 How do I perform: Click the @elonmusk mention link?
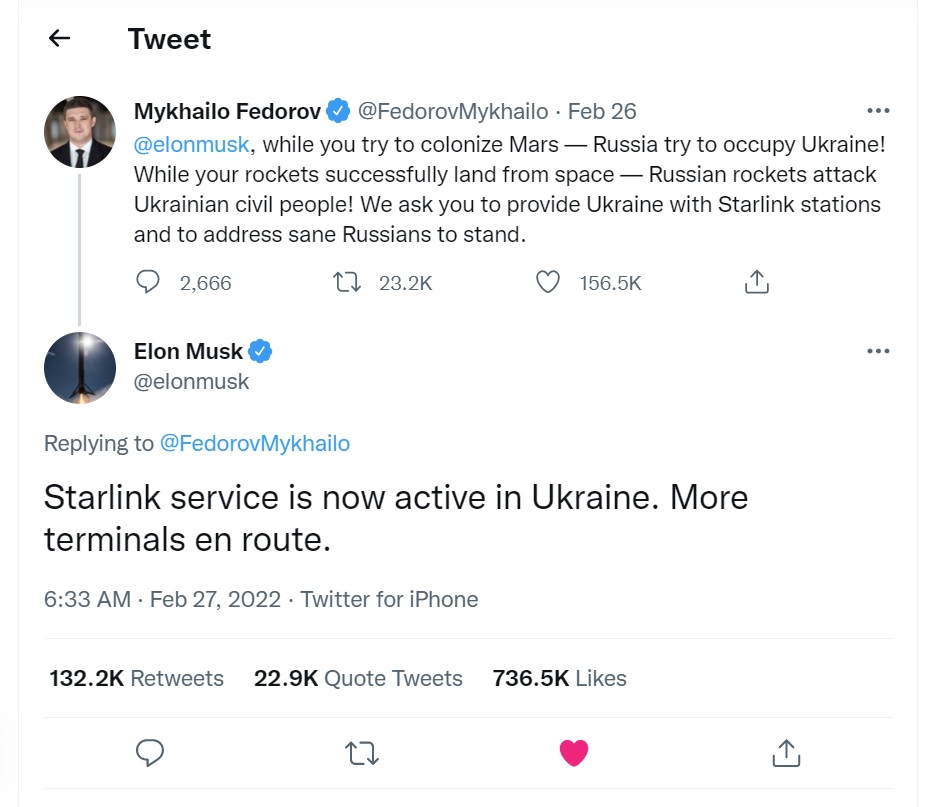click(191, 144)
